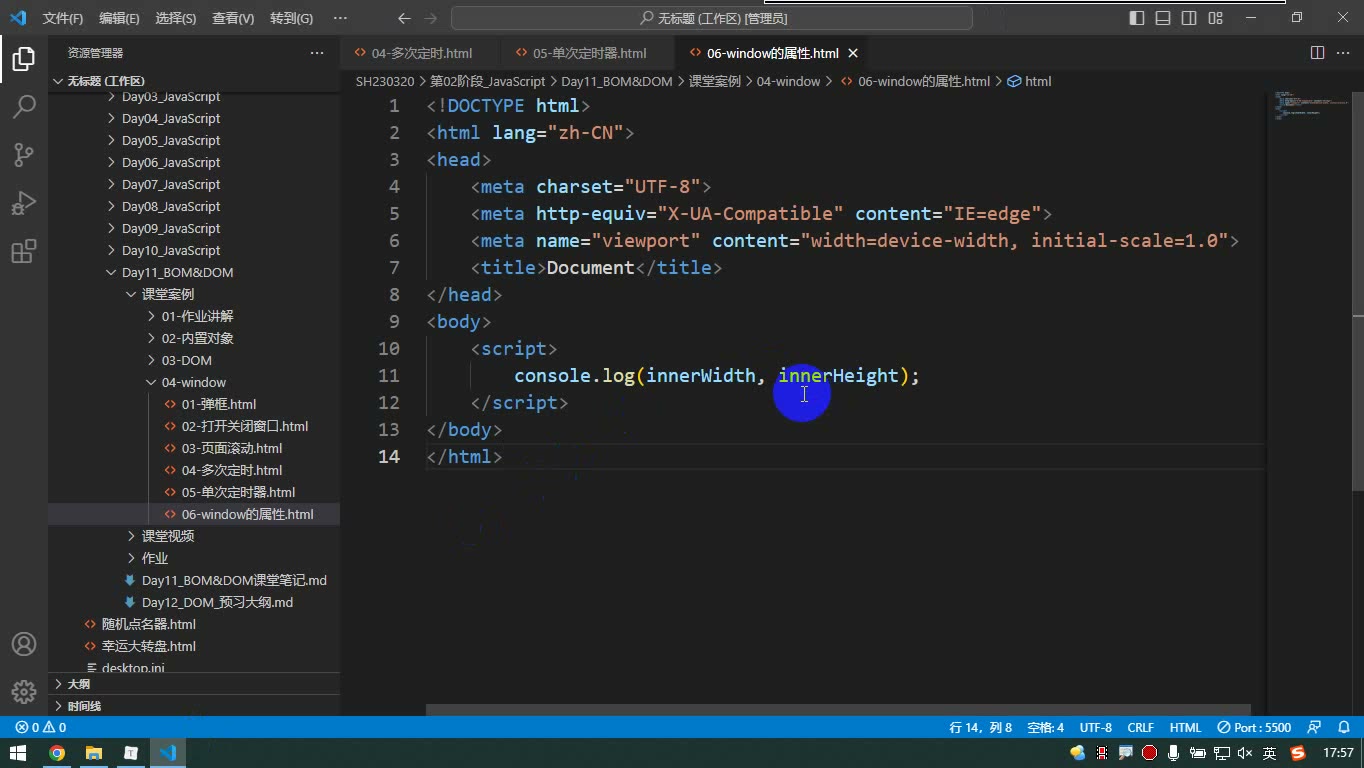The height and width of the screenshot is (768, 1364).
Task: Toggle the bottom panel layout button
Action: click(x=1163, y=18)
